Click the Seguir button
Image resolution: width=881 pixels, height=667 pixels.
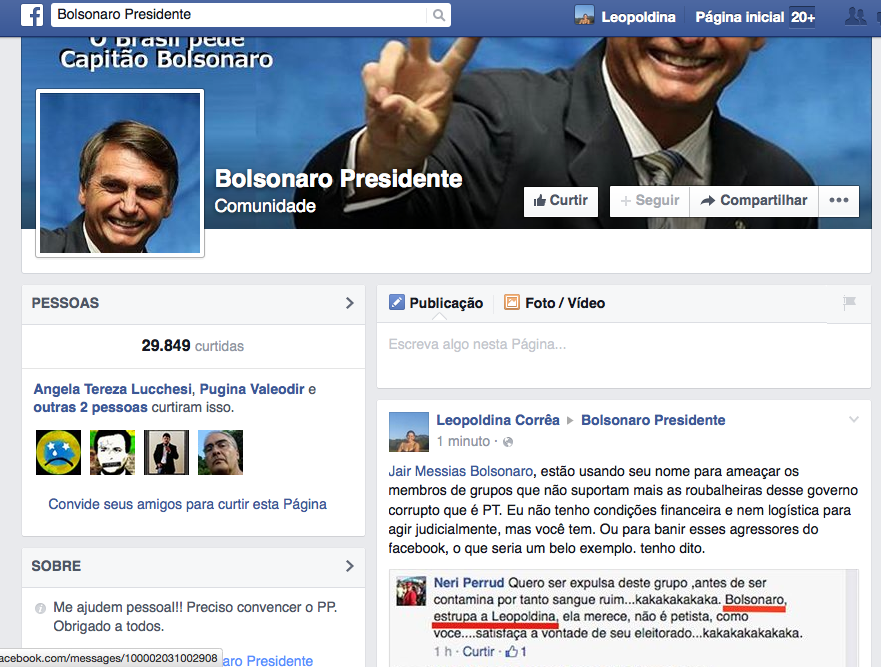click(x=649, y=201)
